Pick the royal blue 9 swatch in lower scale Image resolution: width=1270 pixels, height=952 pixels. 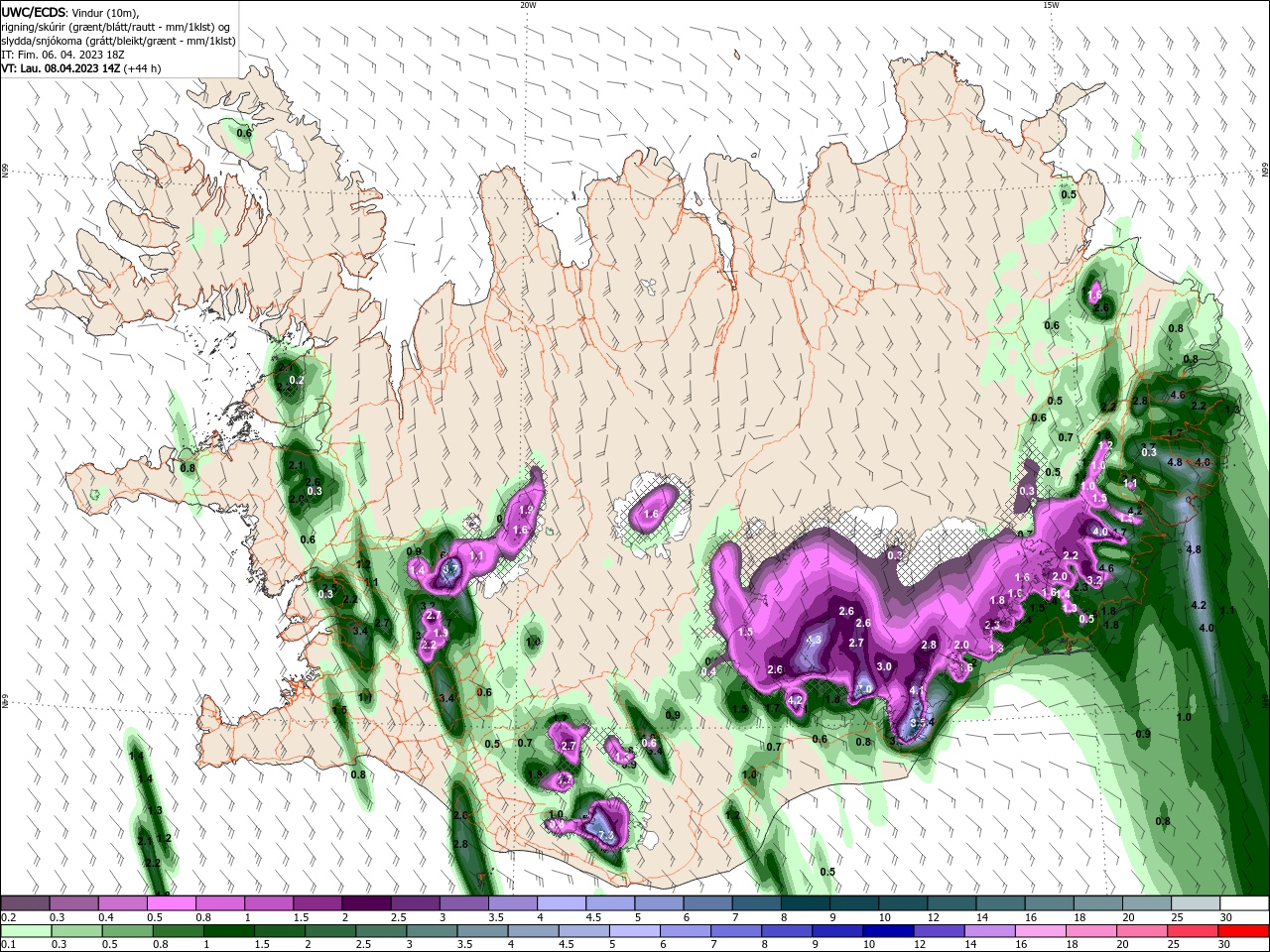click(838, 931)
